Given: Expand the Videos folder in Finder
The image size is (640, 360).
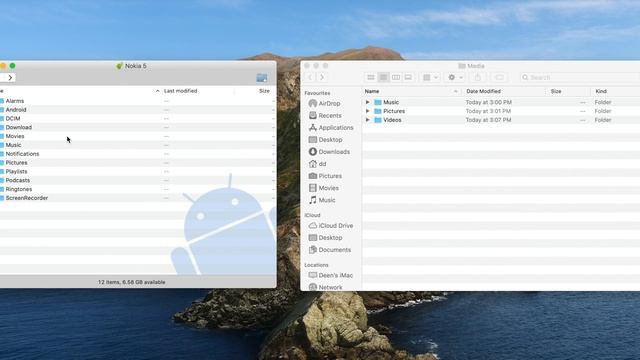Looking at the screenshot, I should tap(367, 120).
